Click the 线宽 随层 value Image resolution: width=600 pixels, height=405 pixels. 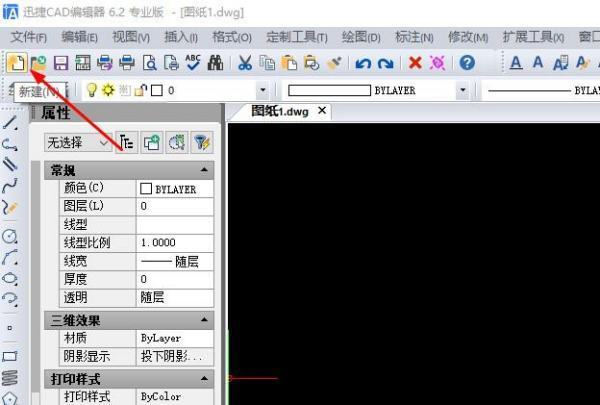(174, 261)
